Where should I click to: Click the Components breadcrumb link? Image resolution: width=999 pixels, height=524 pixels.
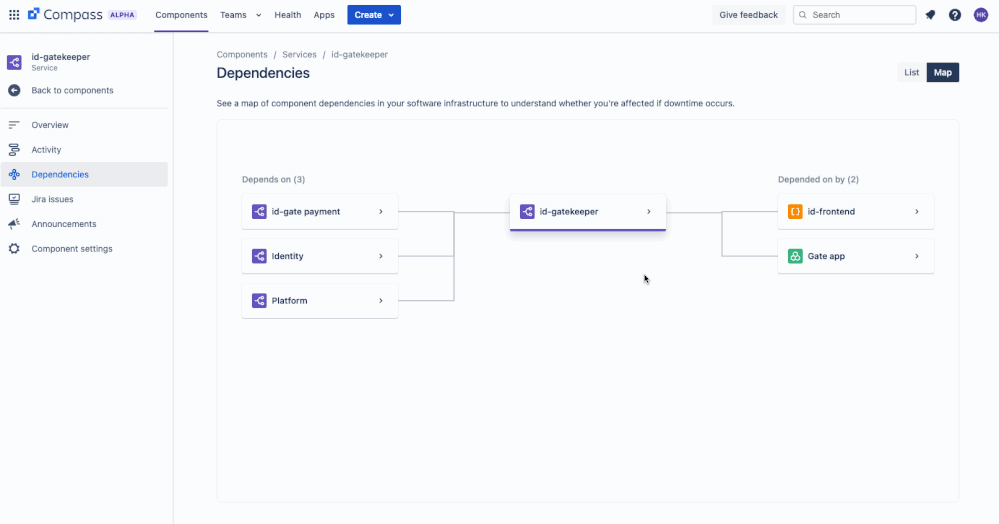pos(242,55)
